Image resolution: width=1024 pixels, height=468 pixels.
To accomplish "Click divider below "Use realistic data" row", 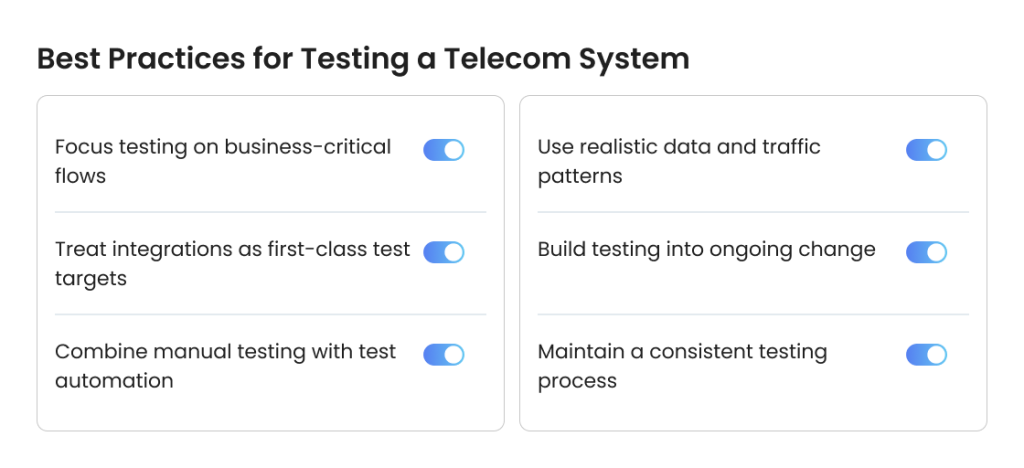I will click(752, 212).
